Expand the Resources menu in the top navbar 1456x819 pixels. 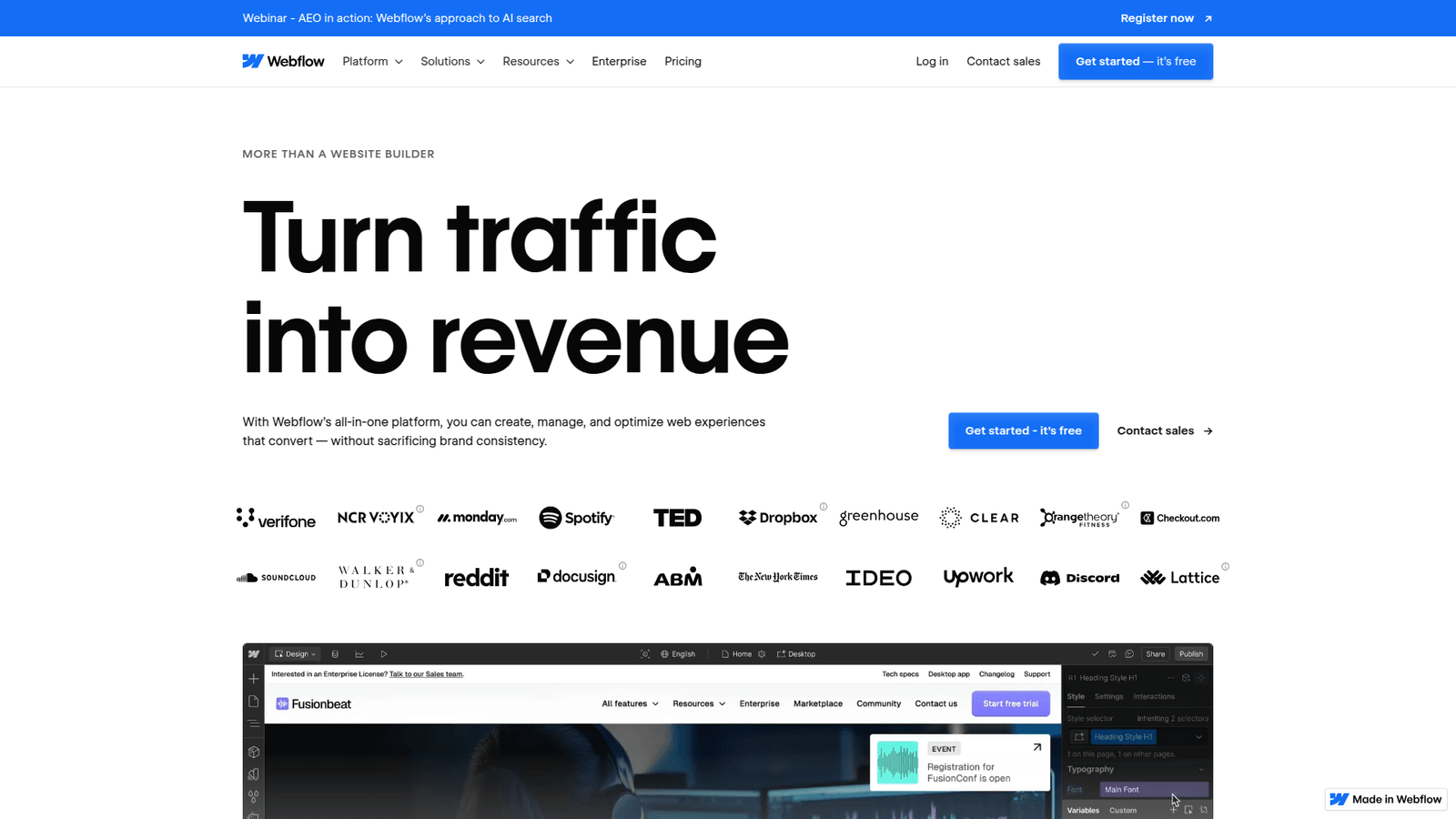coord(538,61)
